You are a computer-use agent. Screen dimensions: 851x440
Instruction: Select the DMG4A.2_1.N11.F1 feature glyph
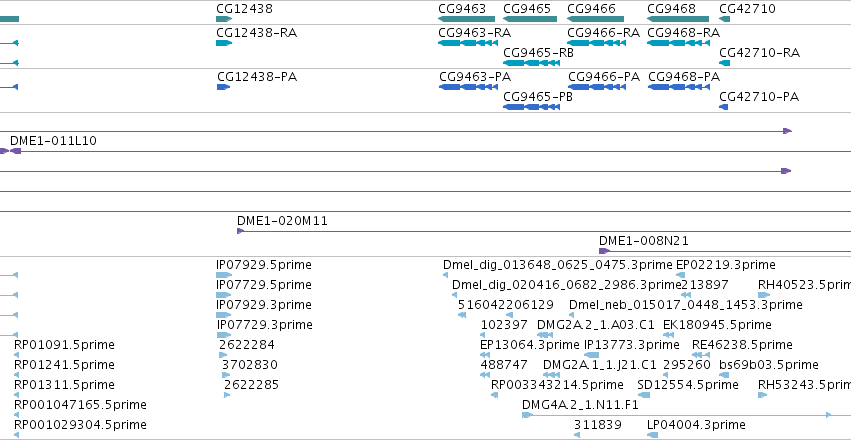point(677,415)
